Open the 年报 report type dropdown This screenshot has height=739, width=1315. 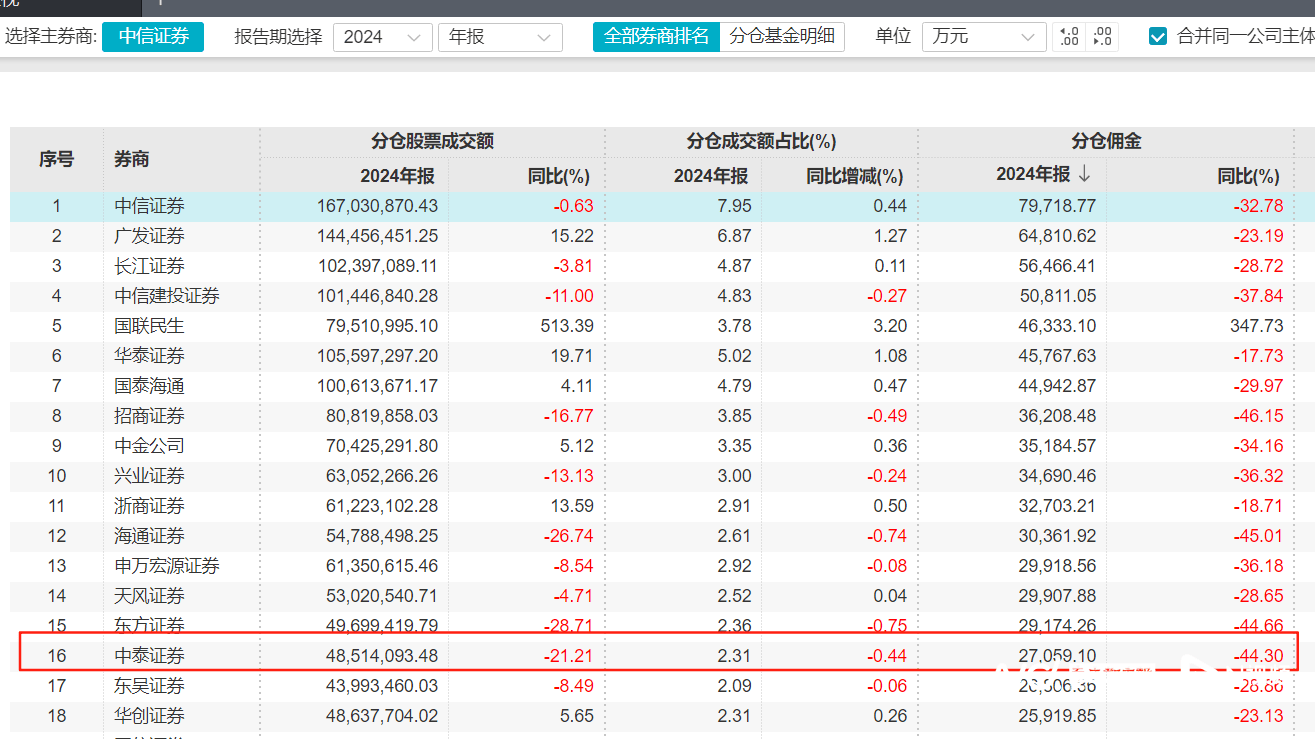[500, 36]
